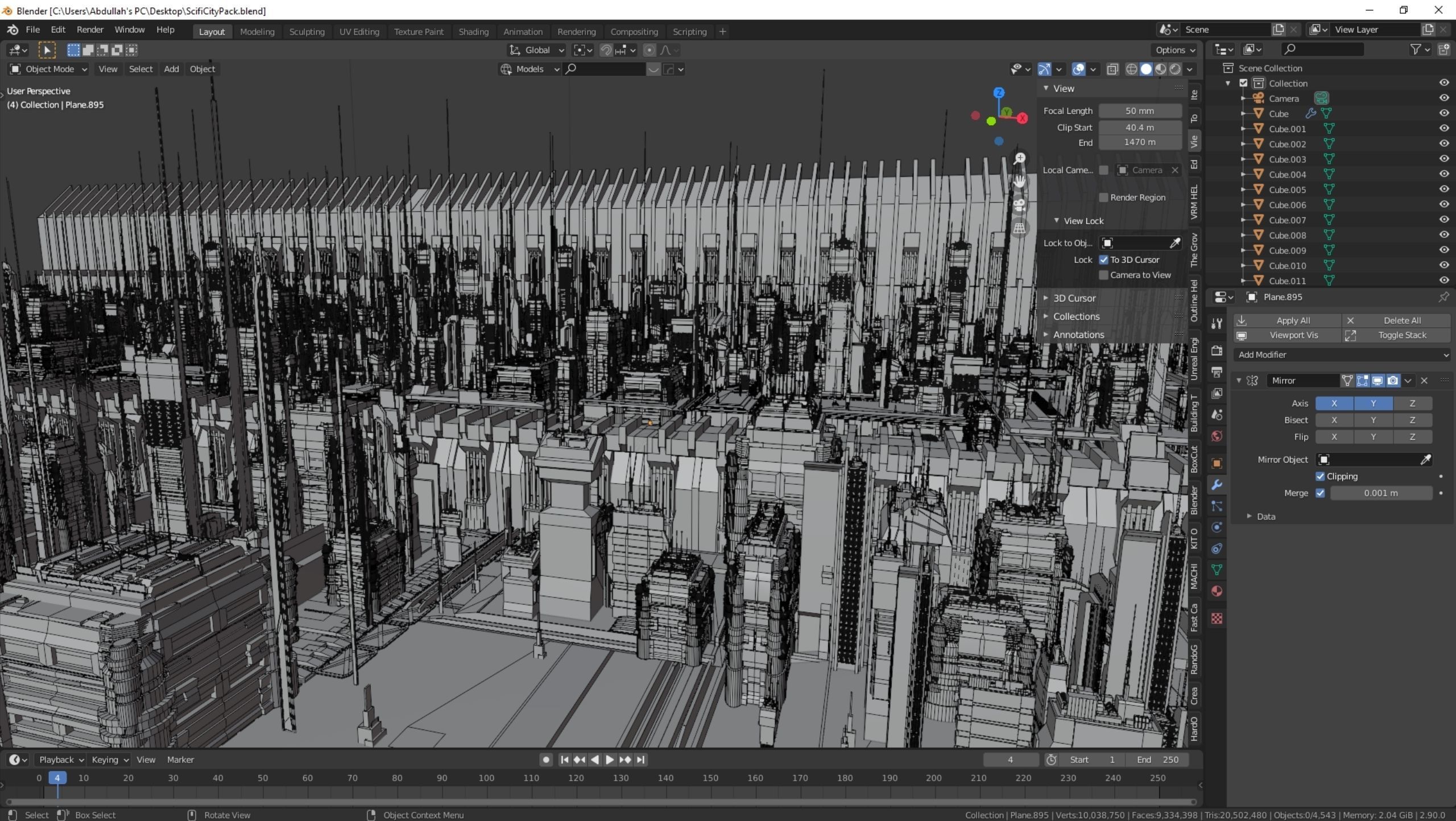Open the Options dropdown
The image size is (1456, 821).
point(1174,50)
